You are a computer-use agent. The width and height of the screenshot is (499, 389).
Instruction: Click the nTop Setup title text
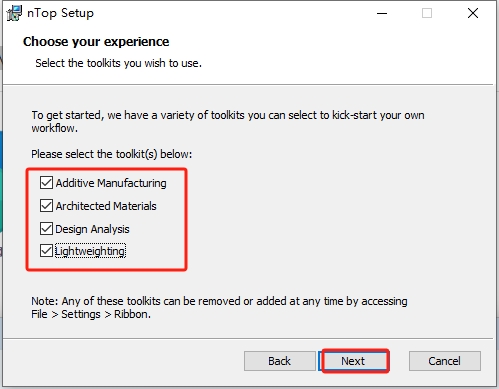click(60, 13)
